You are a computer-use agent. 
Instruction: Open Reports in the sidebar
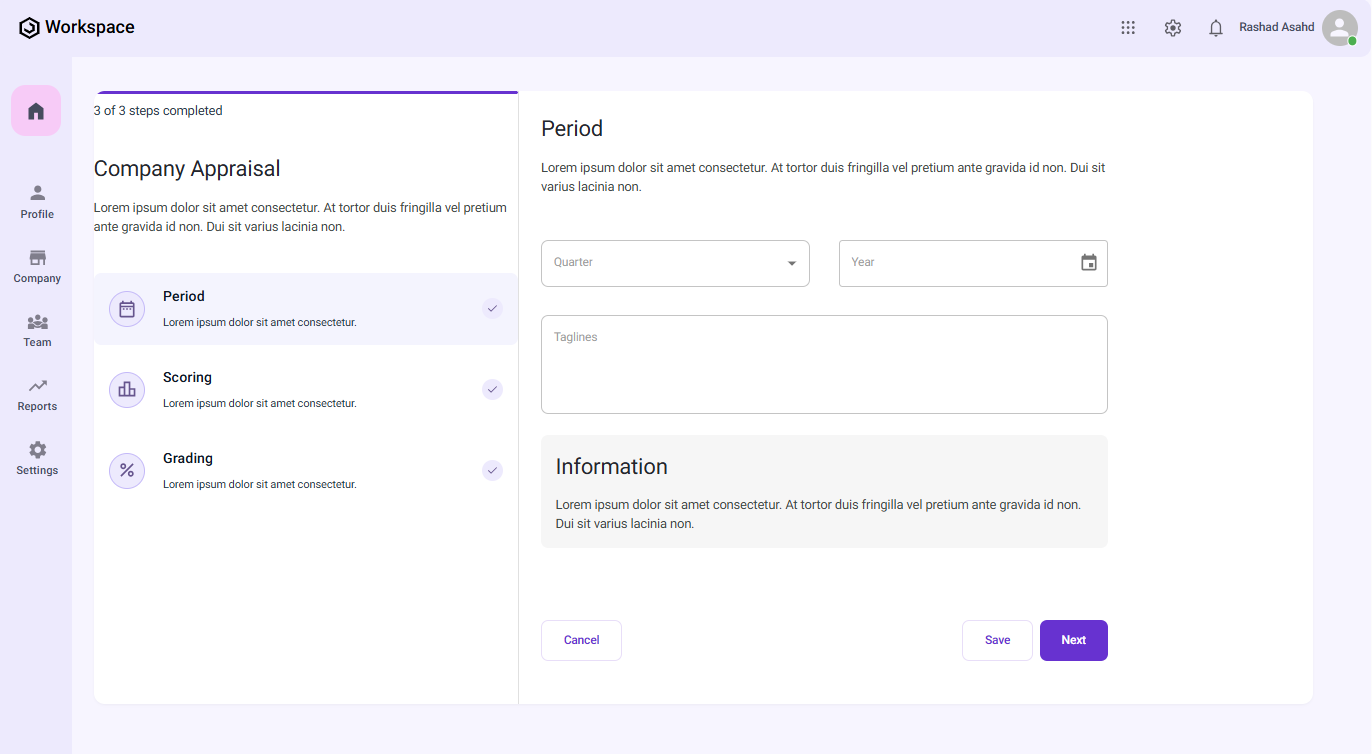tap(37, 394)
